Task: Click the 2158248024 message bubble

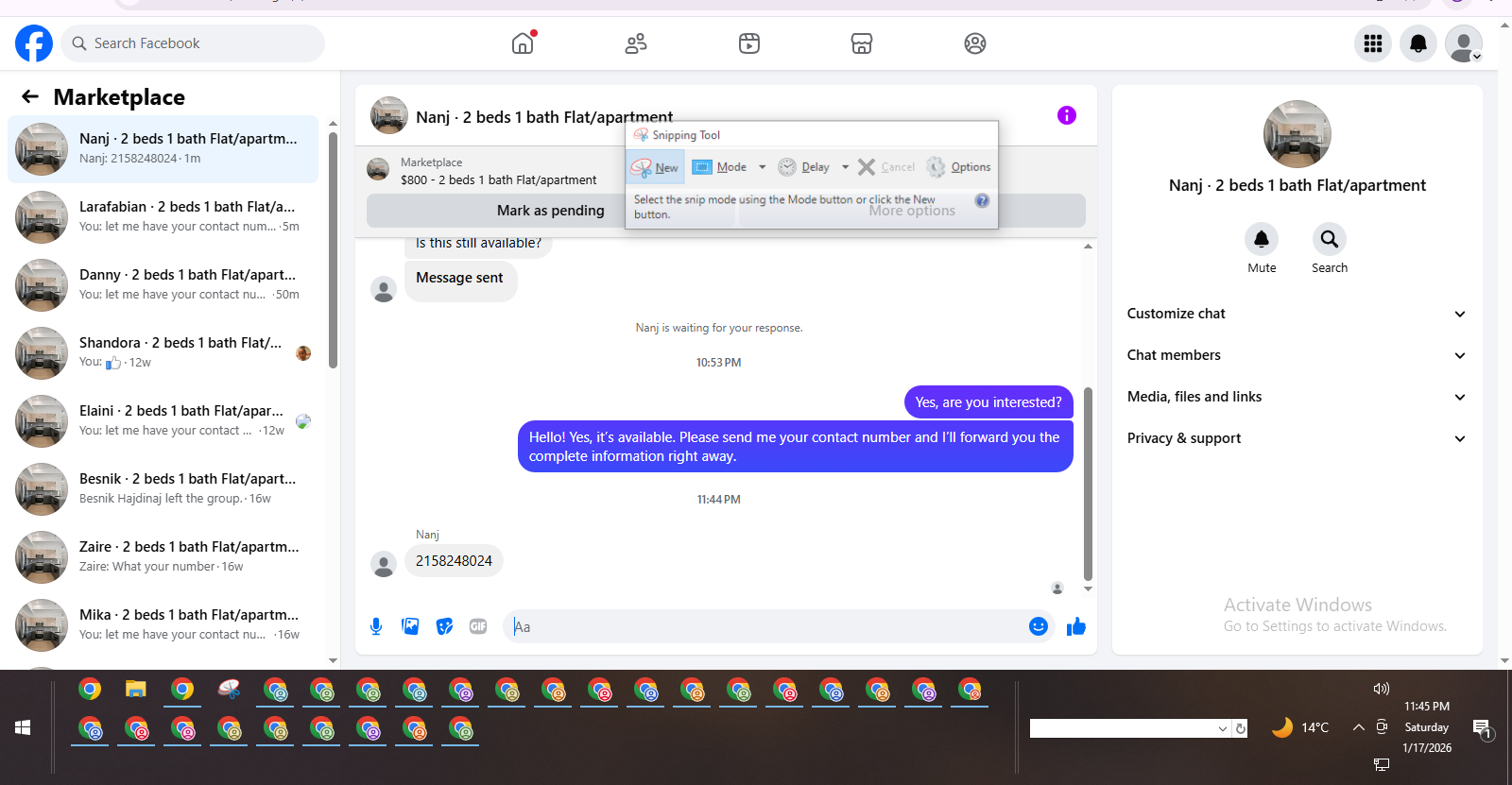Action: click(454, 561)
